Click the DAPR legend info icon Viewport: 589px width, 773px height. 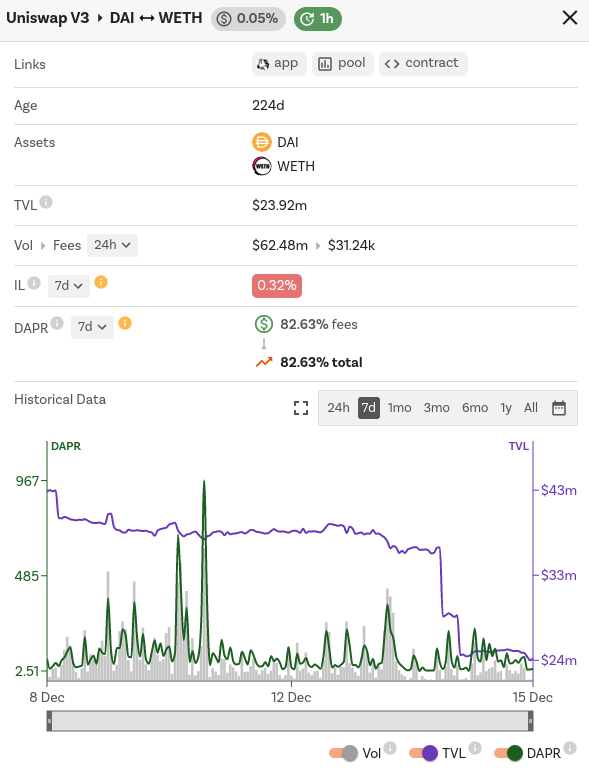tap(570, 748)
